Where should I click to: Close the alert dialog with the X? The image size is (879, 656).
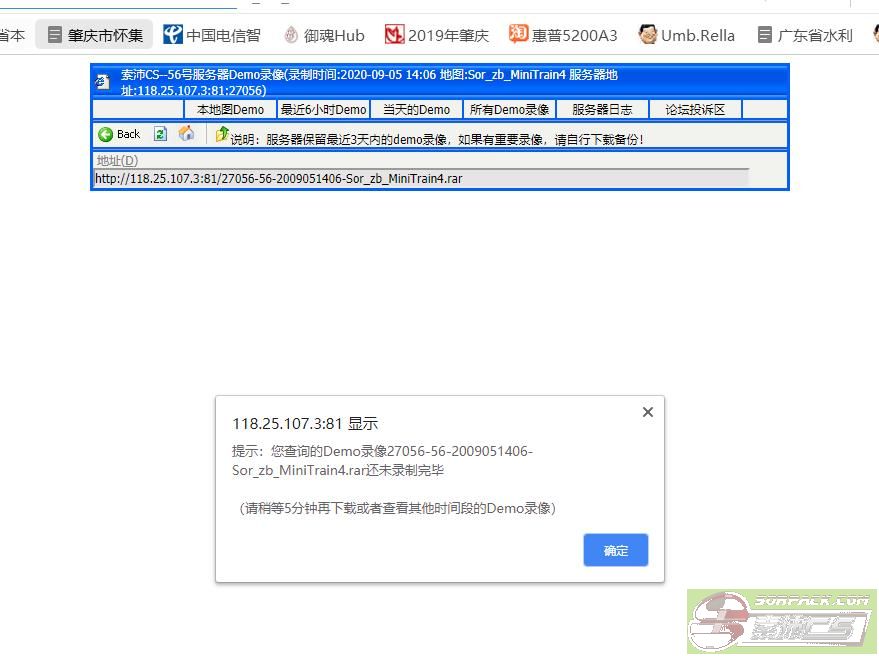647,412
